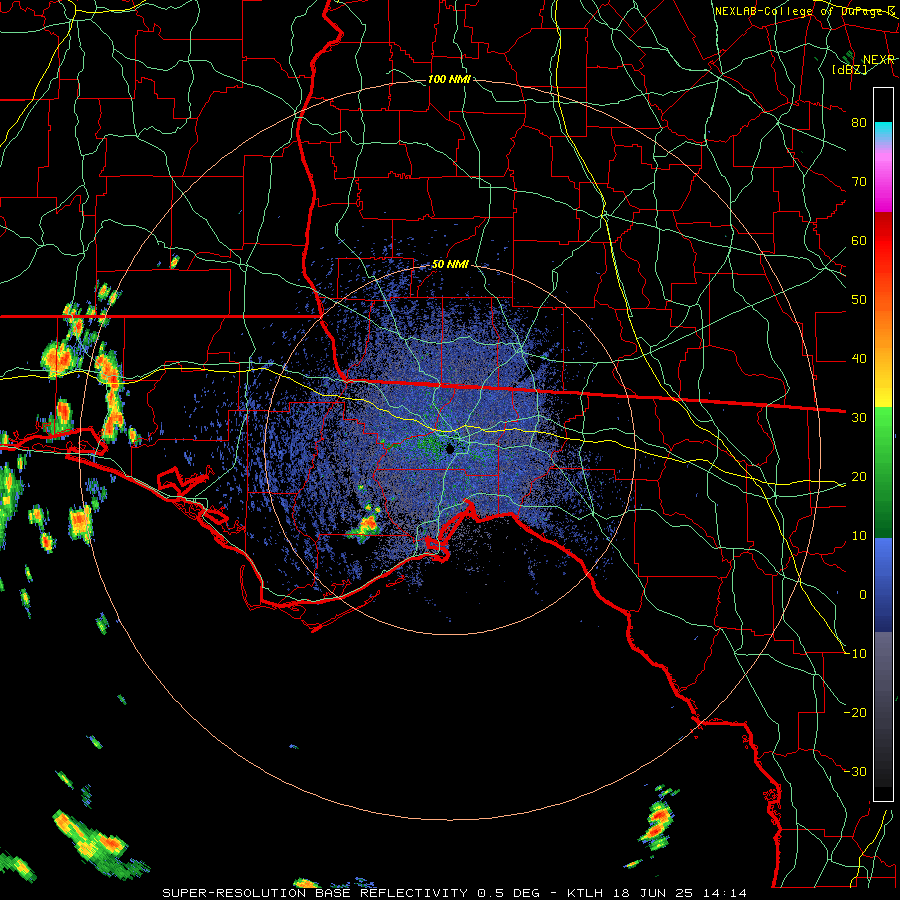Click the 50 dBZ legend value
Screen dimensions: 900x900
(859, 300)
